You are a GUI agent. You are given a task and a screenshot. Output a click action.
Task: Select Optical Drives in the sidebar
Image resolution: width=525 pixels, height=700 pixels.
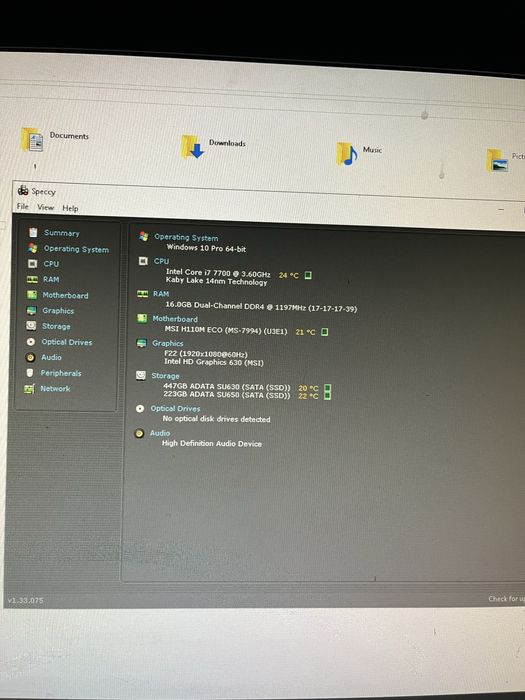[x=67, y=342]
